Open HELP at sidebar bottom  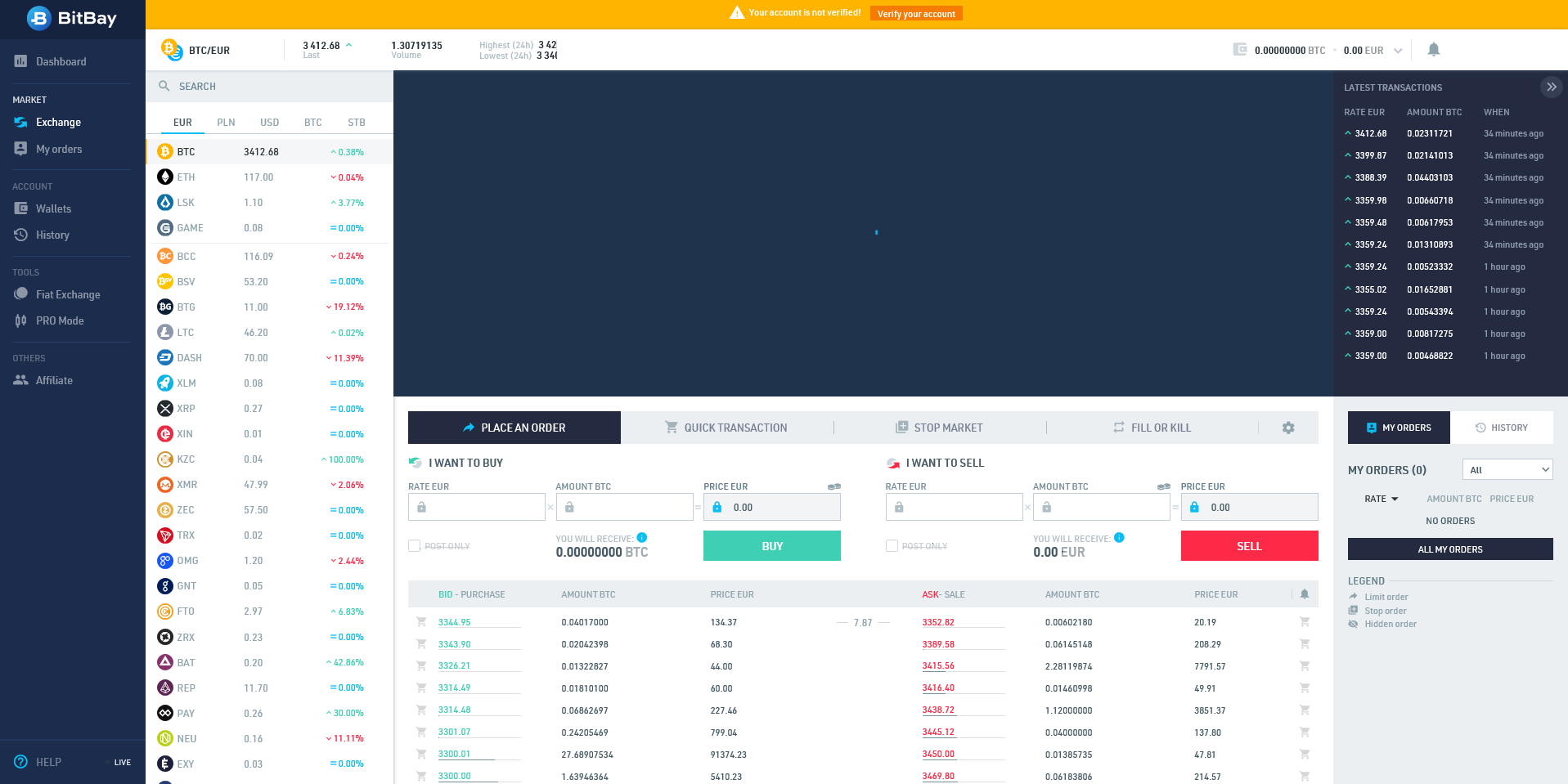pyautogui.click(x=38, y=762)
